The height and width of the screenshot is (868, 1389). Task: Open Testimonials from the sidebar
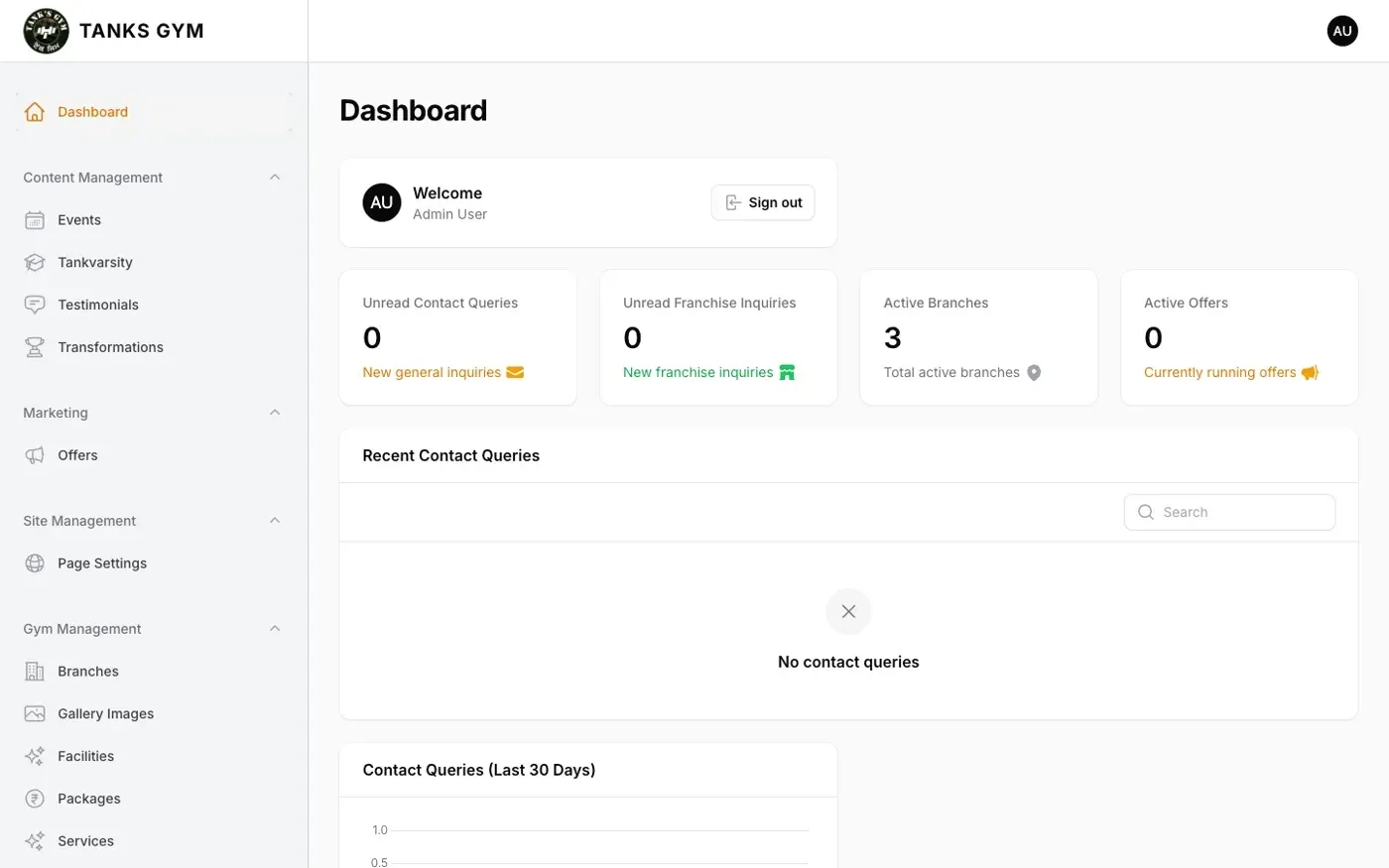(x=154, y=305)
